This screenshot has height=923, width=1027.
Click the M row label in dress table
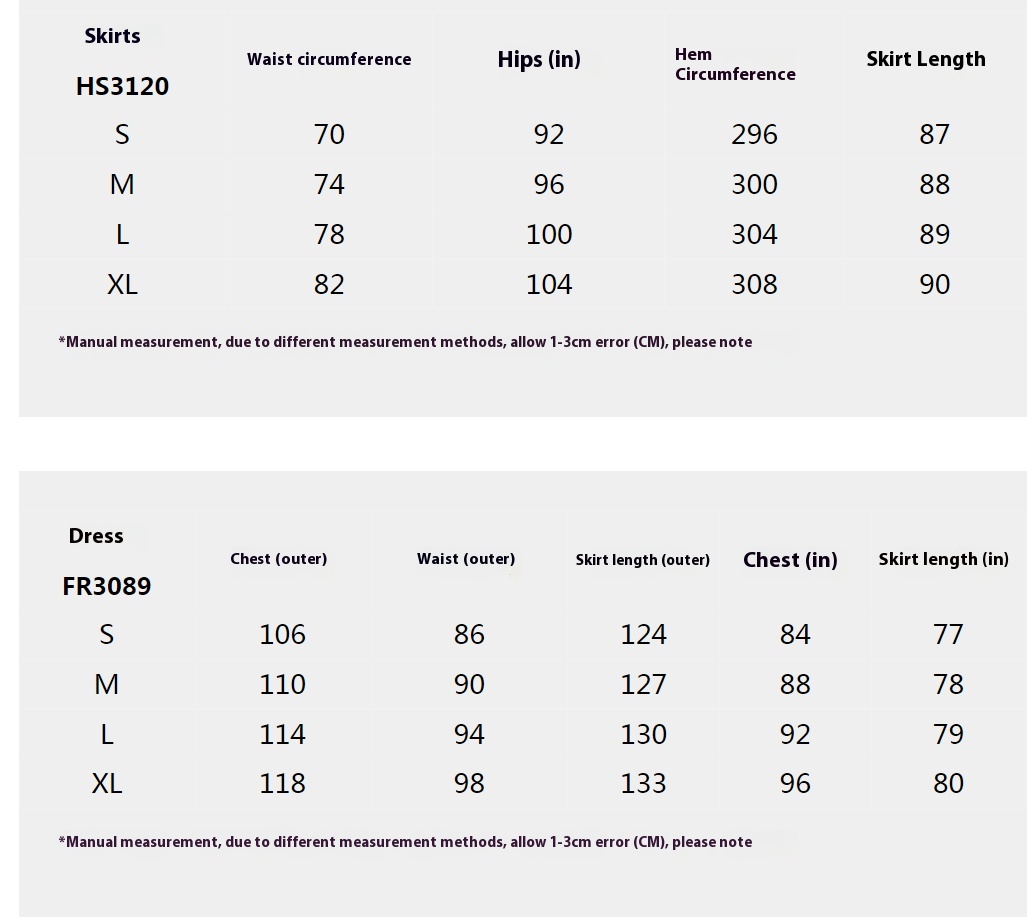click(x=107, y=685)
